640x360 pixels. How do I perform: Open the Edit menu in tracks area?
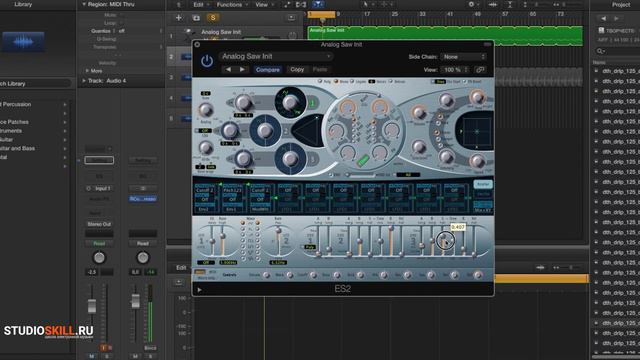pos(200,4)
